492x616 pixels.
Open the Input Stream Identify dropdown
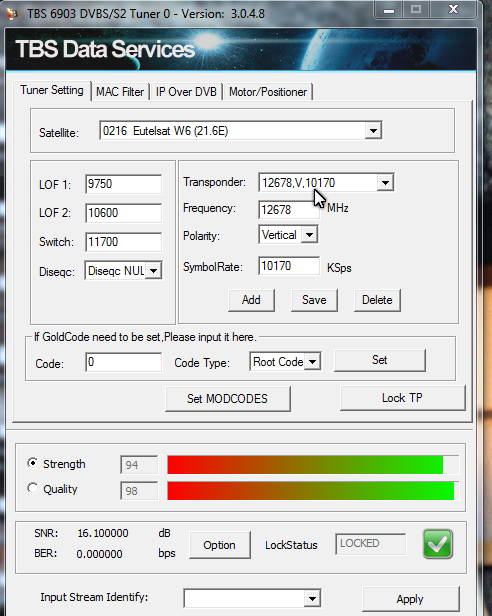click(312, 599)
